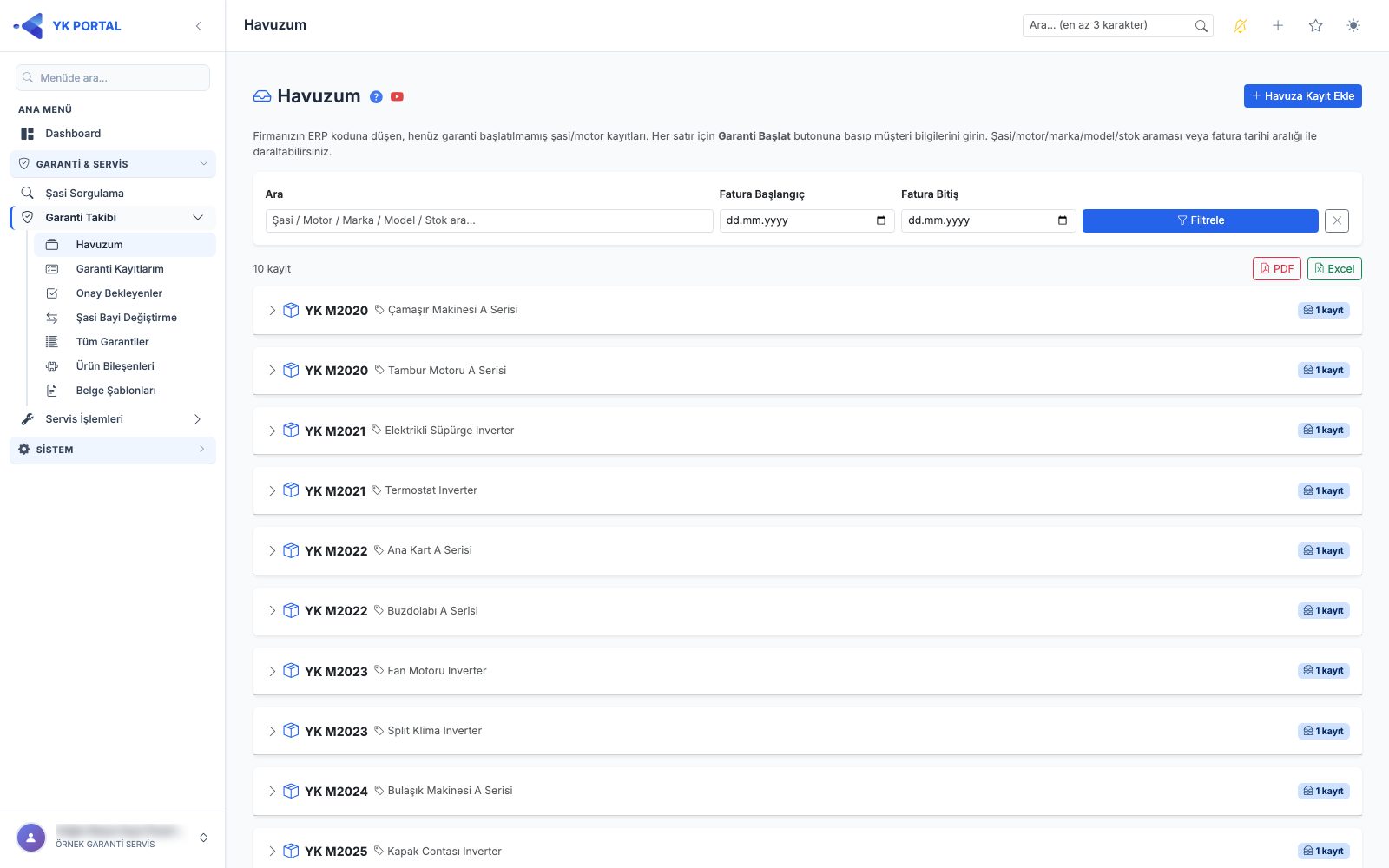Export list to Excel
This screenshot has width=1389, height=868.
click(1334, 269)
